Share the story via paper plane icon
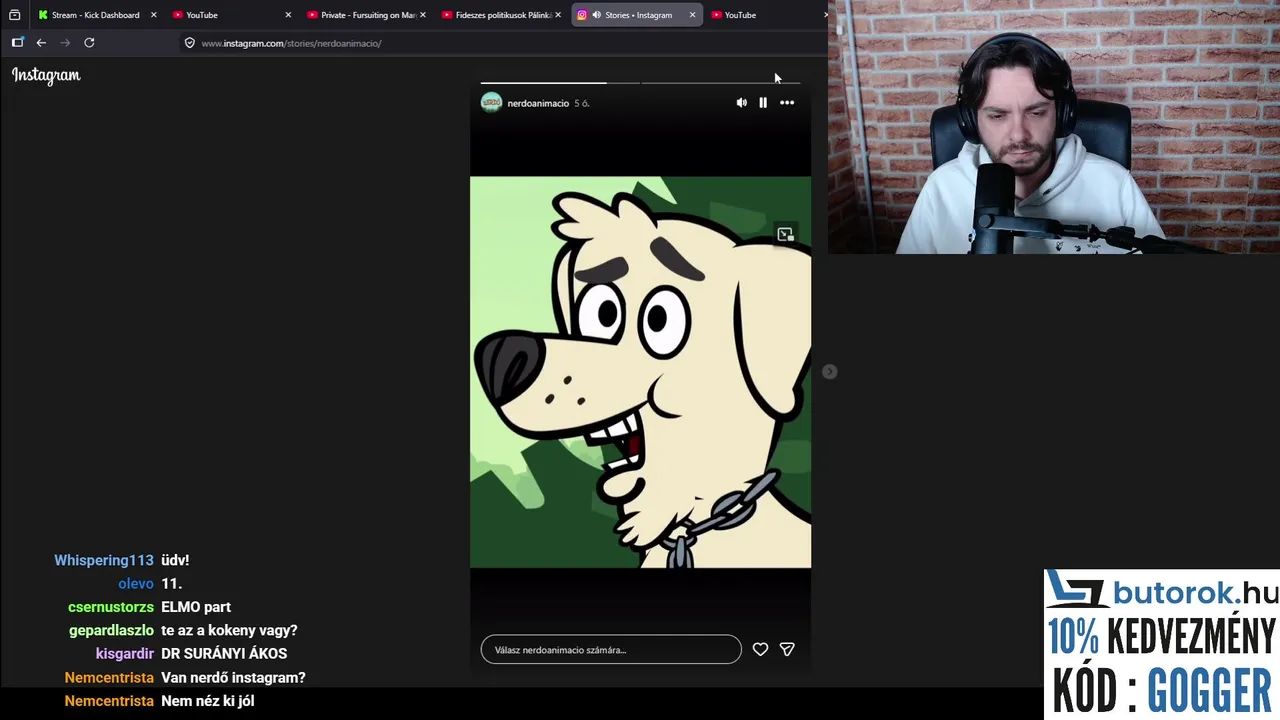 (x=787, y=649)
